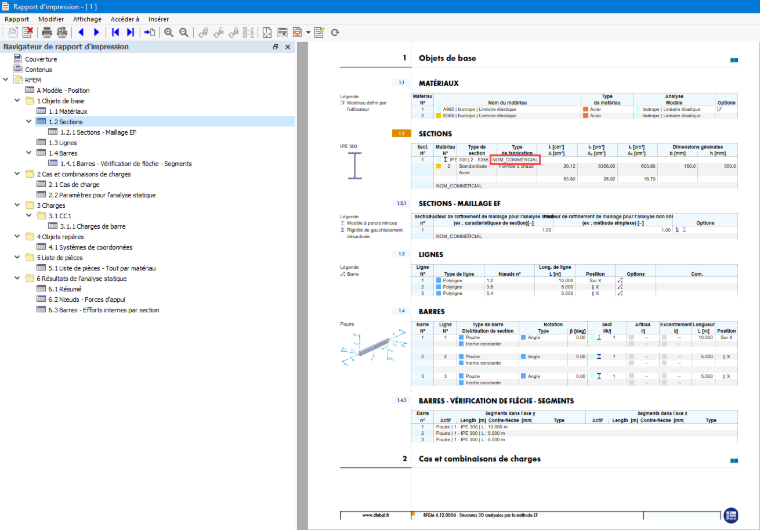Open the Affichage menu
Screen dimensions: 760x530
pyautogui.click(x=87, y=19)
